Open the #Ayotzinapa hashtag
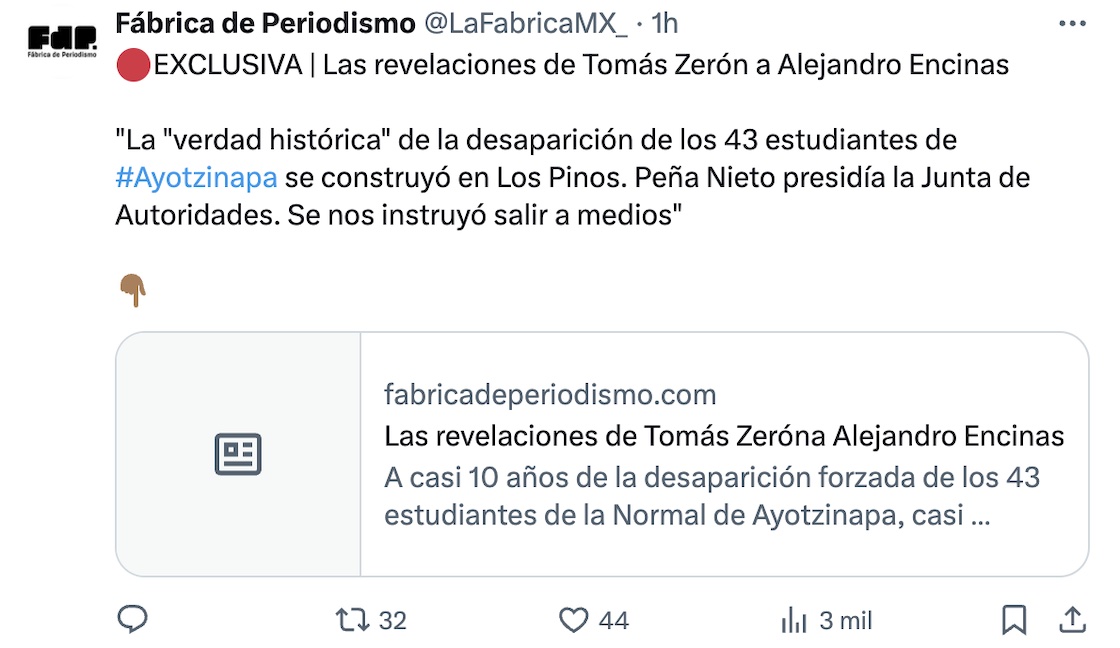 (196, 179)
